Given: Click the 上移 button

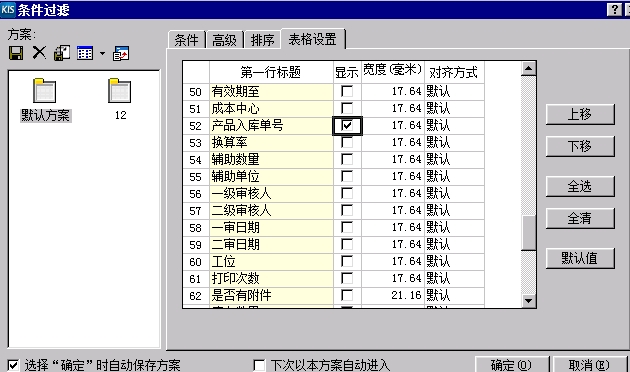Looking at the screenshot, I should point(580,114).
